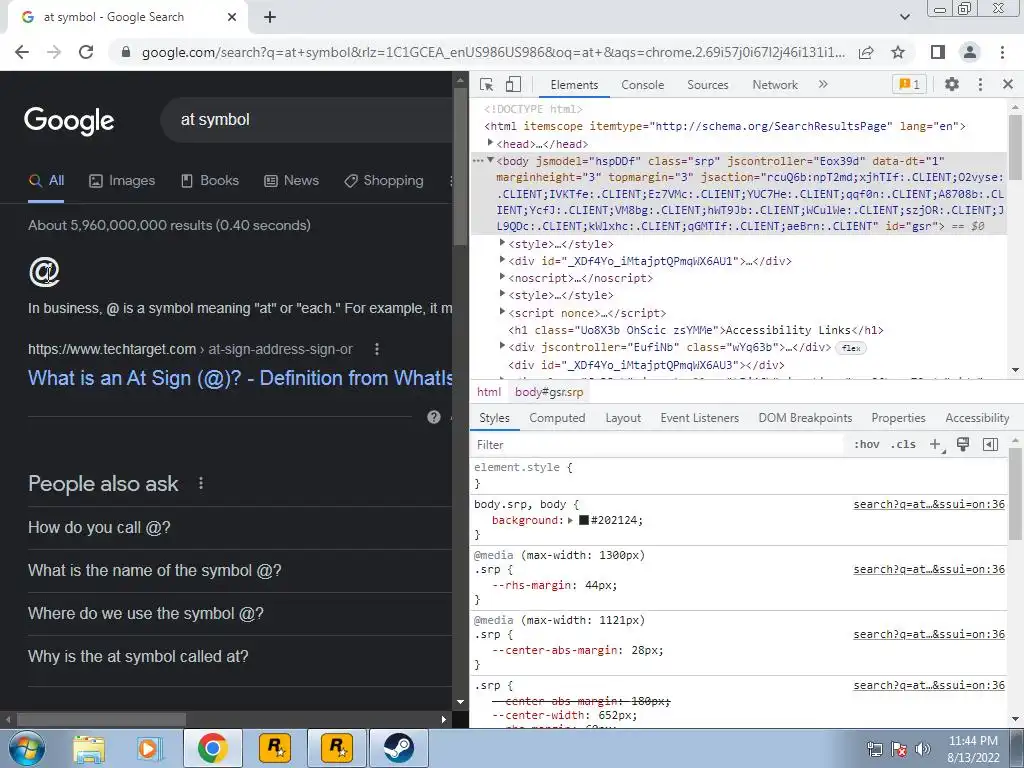Expand 'How do you call @?' question
This screenshot has height=768, width=1024.
pos(240,528)
